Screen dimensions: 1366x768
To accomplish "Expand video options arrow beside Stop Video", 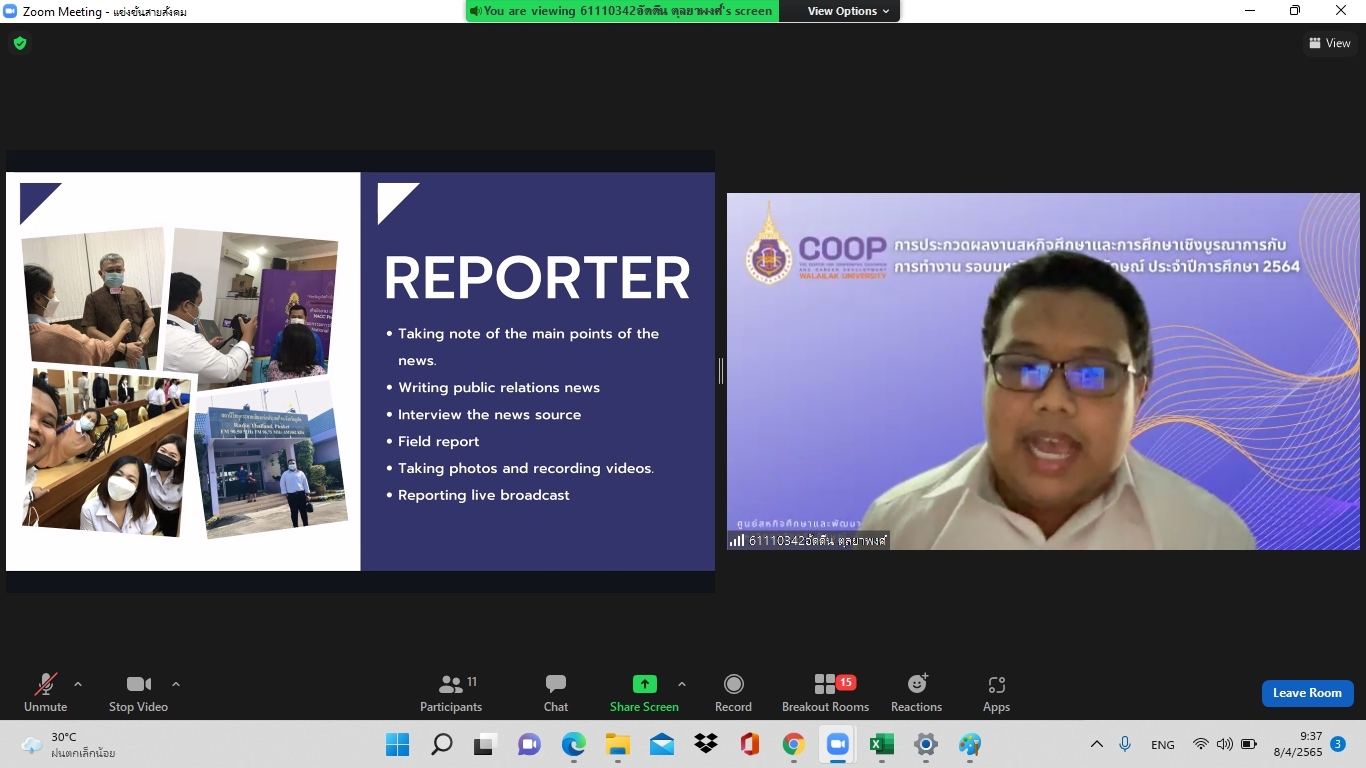I will (x=176, y=685).
